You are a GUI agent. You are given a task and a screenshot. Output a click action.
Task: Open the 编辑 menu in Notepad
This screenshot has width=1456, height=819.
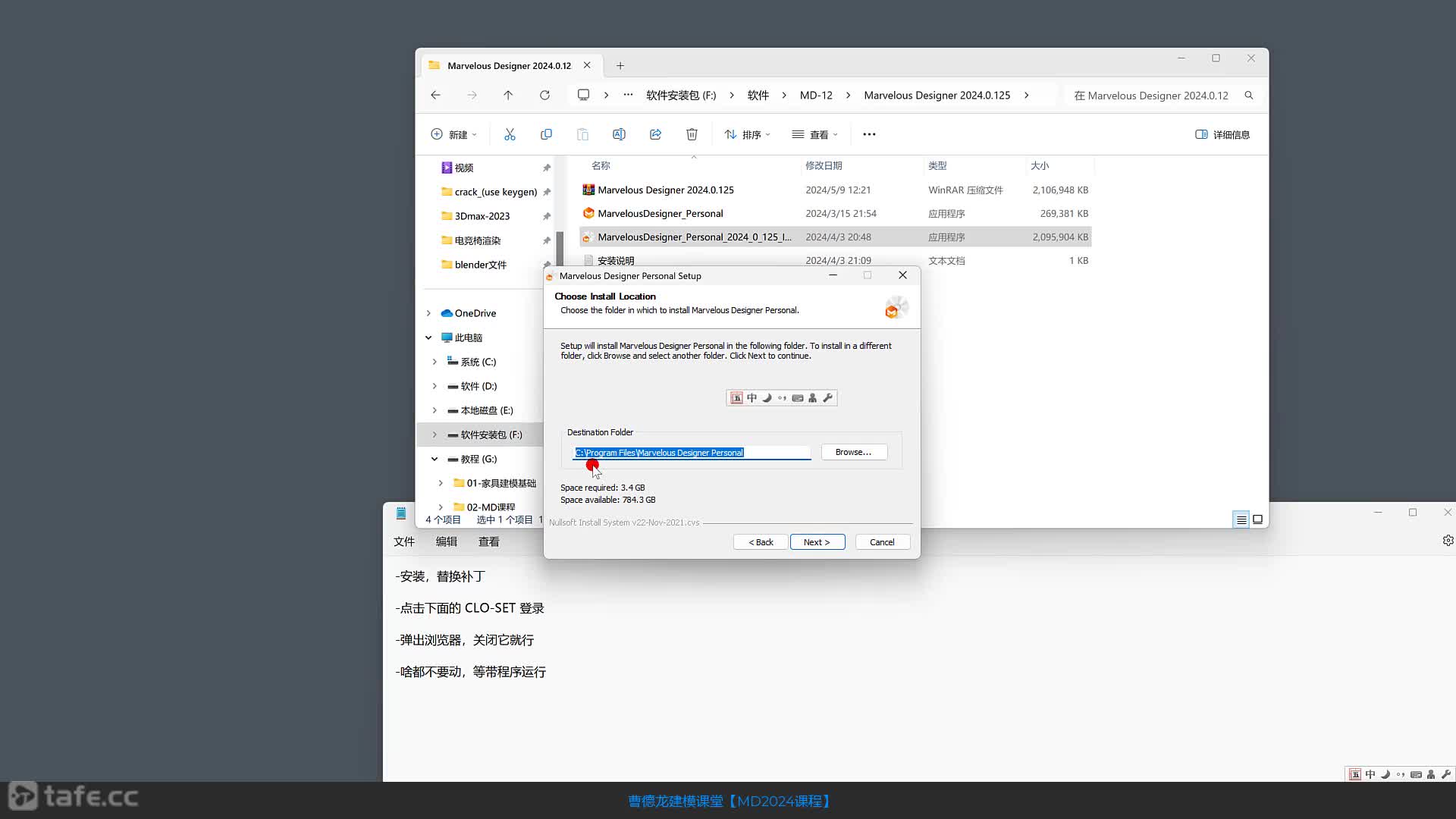click(x=447, y=541)
